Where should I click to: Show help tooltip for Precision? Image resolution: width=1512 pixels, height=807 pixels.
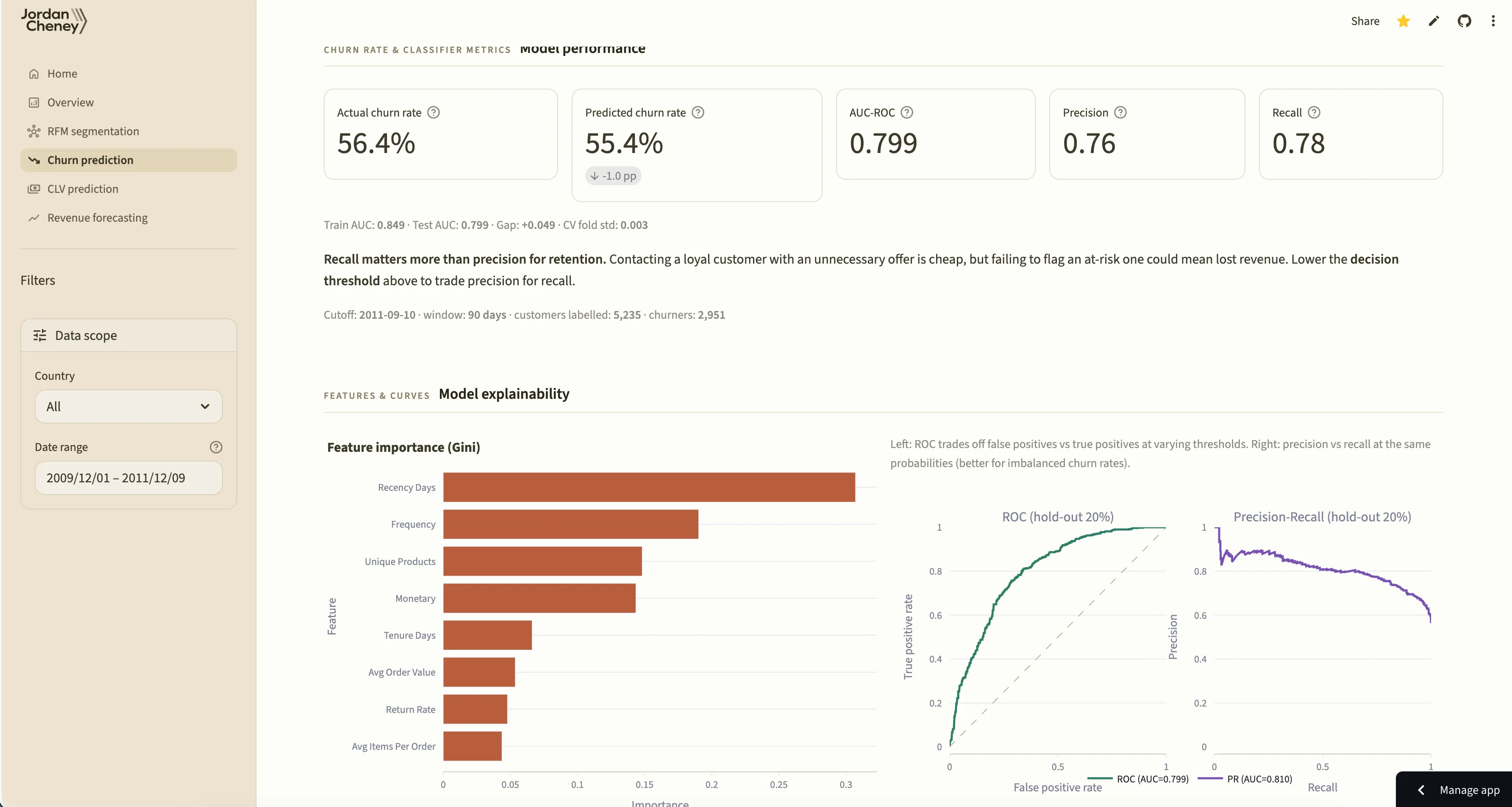[x=1120, y=113]
